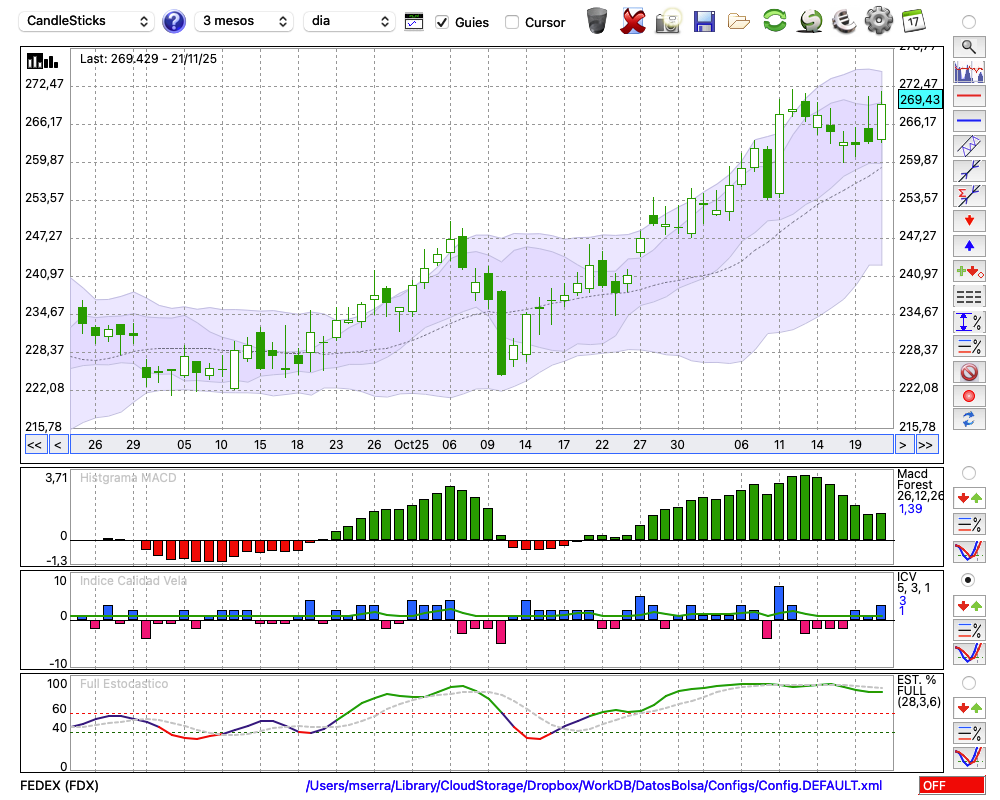Click MACD panel red/green arrows button

[x=969, y=498]
